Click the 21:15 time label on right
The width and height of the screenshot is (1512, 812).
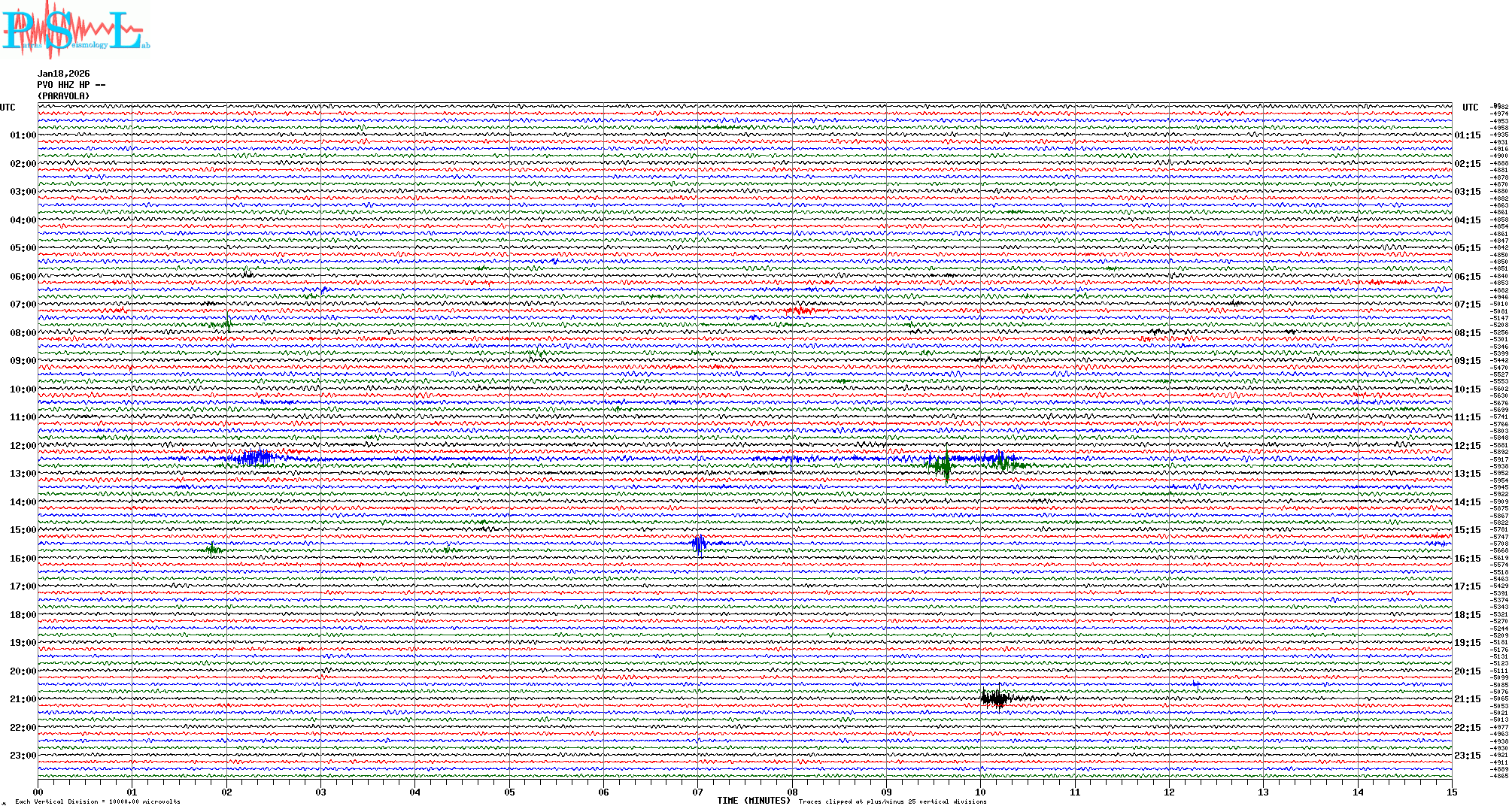click(x=1467, y=699)
